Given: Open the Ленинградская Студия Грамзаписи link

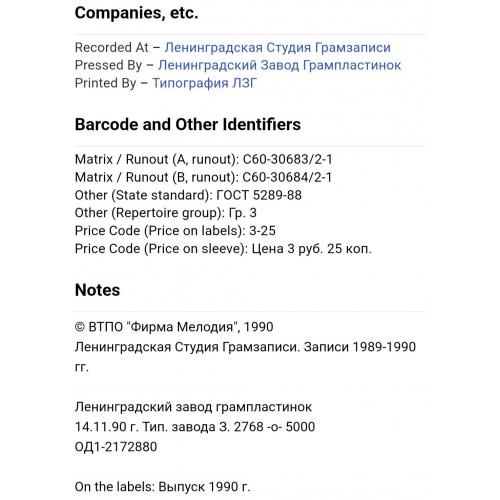Looking at the screenshot, I should [277, 48].
